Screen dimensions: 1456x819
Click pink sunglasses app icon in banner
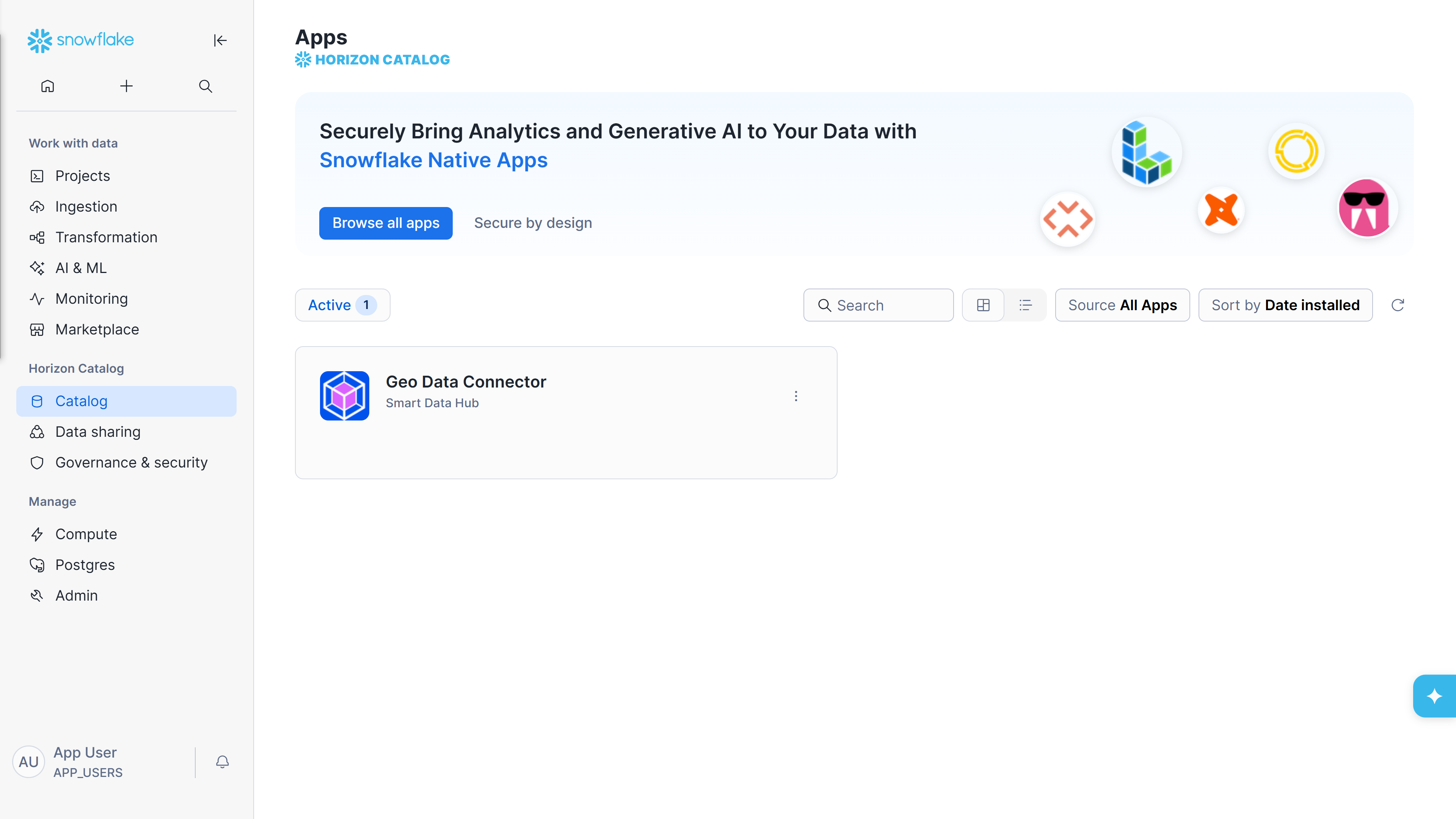coord(1368,209)
